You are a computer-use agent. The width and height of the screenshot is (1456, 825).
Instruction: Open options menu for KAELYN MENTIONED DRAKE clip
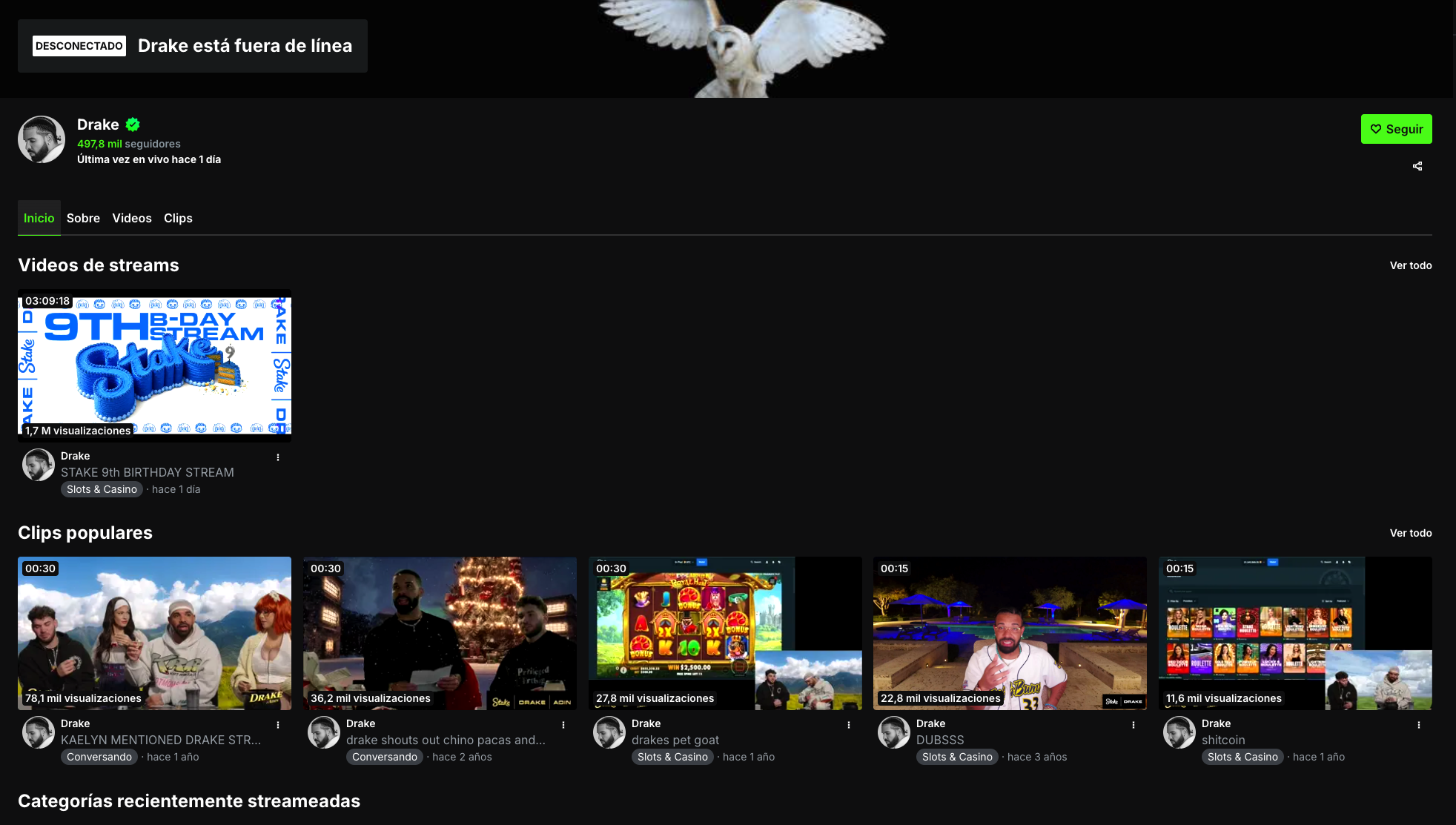tap(278, 725)
